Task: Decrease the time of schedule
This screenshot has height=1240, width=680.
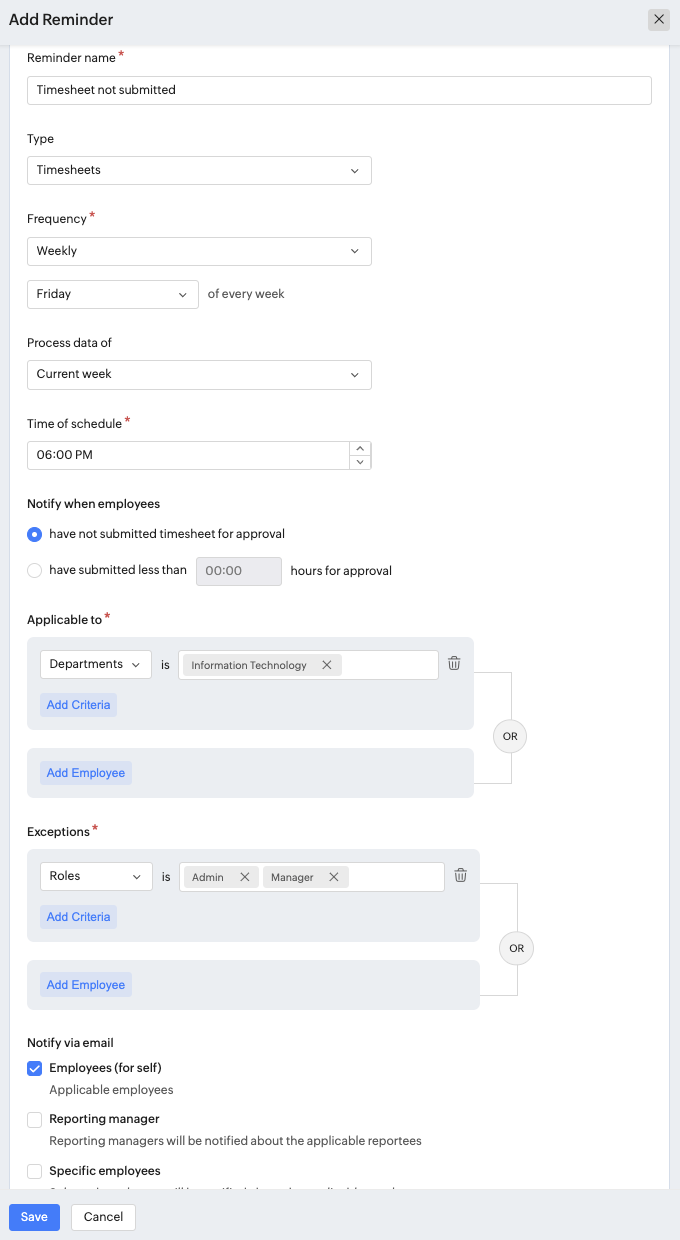Action: [x=360, y=462]
